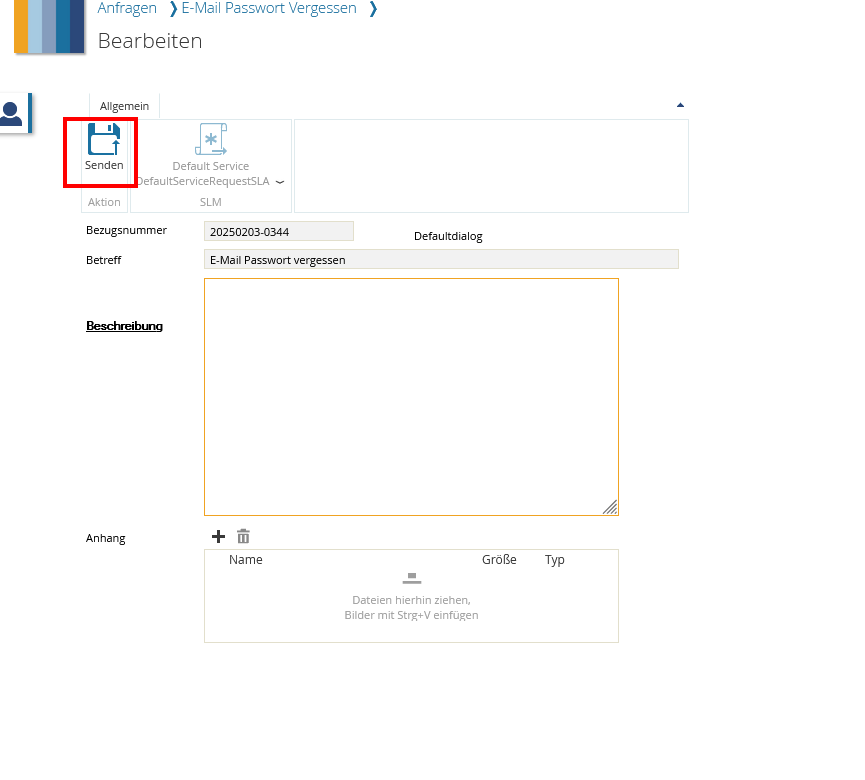The width and height of the screenshot is (865, 780).
Task: Go to the Anfragen breadcrumb
Action: [127, 9]
